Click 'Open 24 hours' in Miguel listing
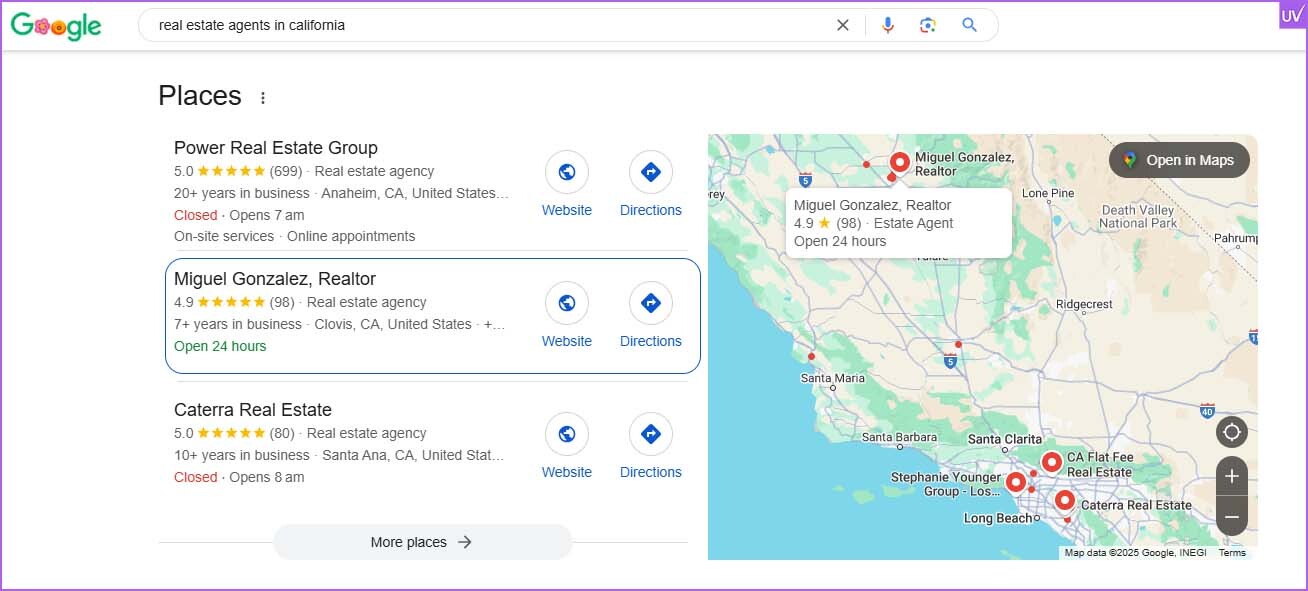This screenshot has height=591, width=1308. [220, 346]
